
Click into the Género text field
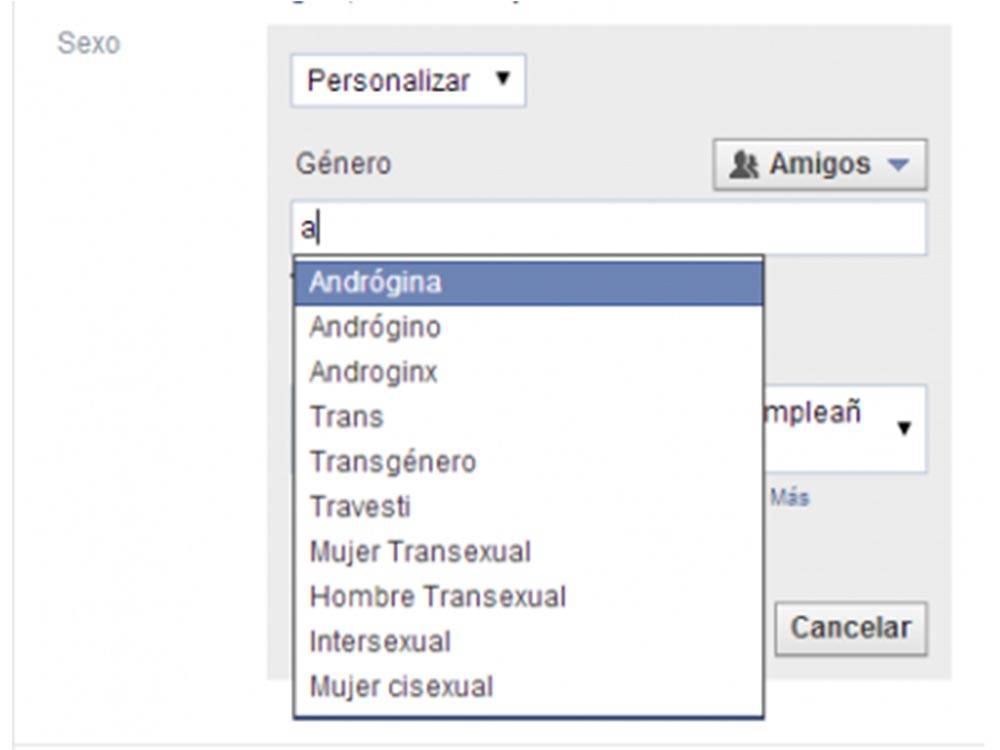pyautogui.click(x=609, y=228)
